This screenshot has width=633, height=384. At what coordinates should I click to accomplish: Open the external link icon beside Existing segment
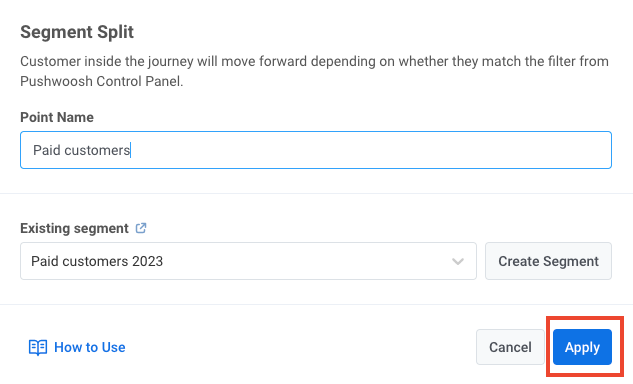pyautogui.click(x=140, y=228)
